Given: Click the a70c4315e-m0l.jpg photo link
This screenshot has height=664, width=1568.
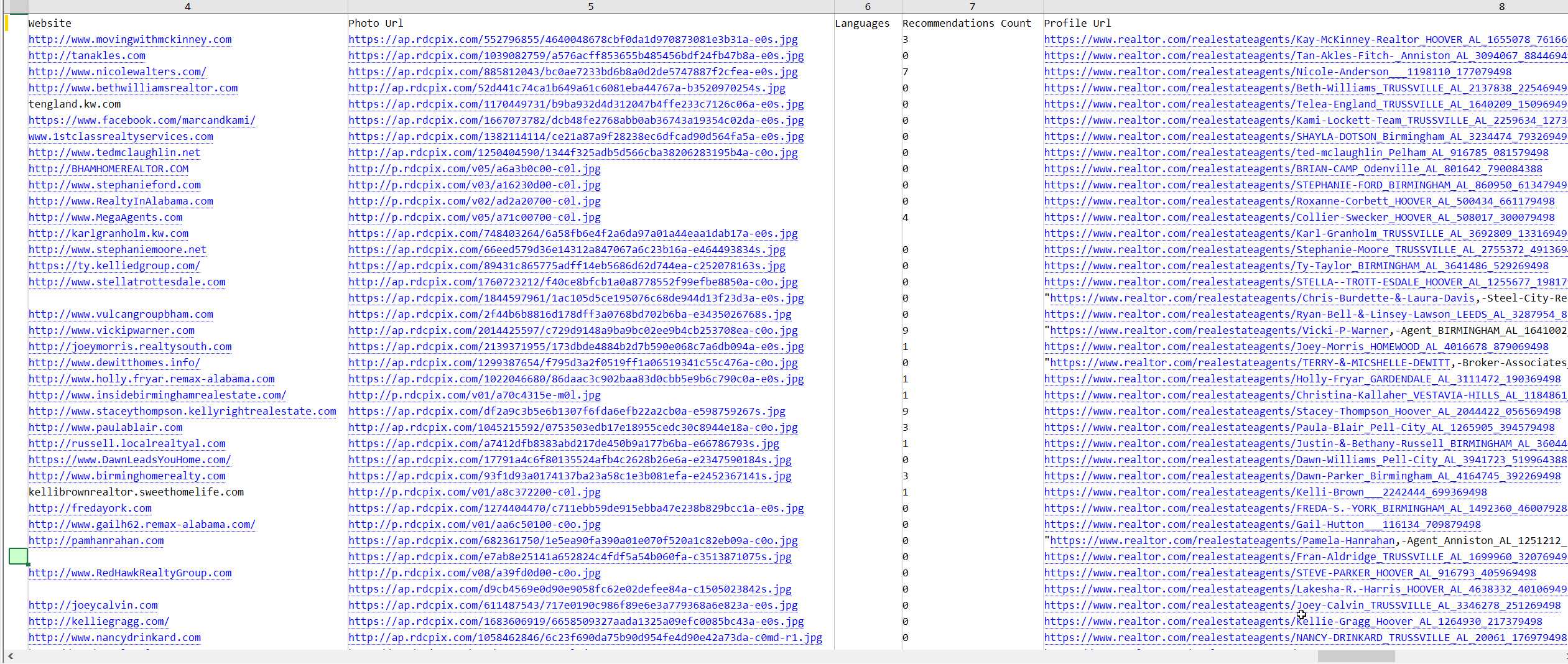Looking at the screenshot, I should pyautogui.click(x=475, y=395).
